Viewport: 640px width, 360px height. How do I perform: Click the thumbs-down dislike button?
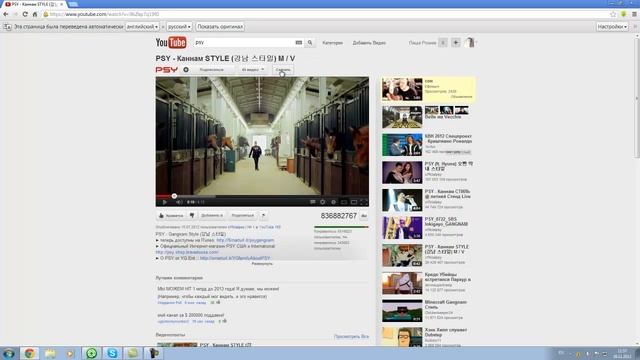[192, 216]
